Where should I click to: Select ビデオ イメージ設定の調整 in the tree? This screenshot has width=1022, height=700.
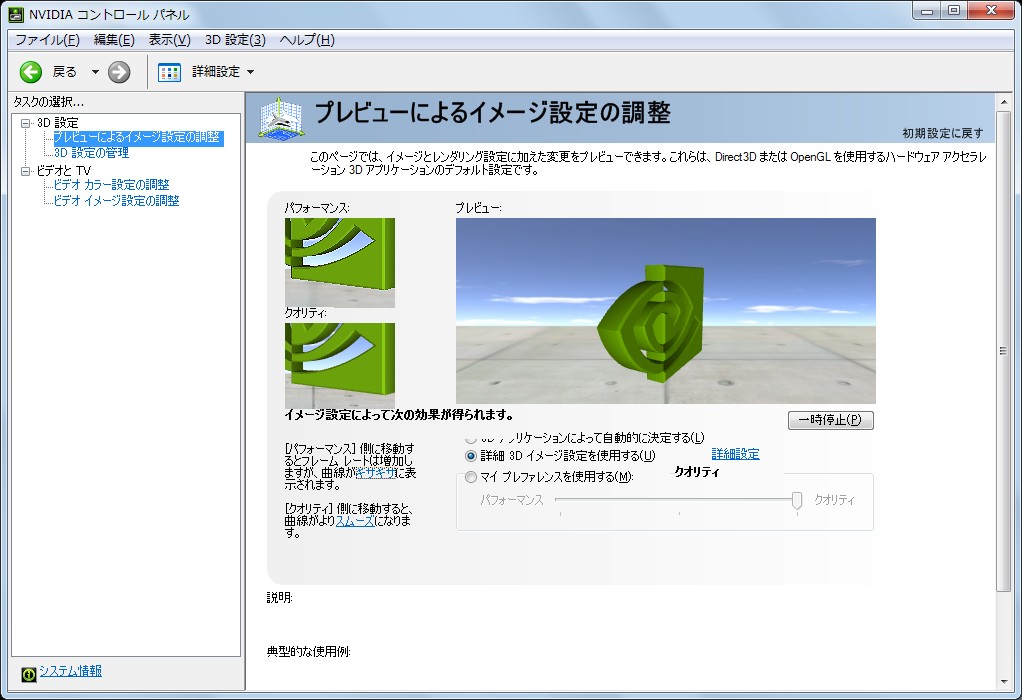(117, 201)
